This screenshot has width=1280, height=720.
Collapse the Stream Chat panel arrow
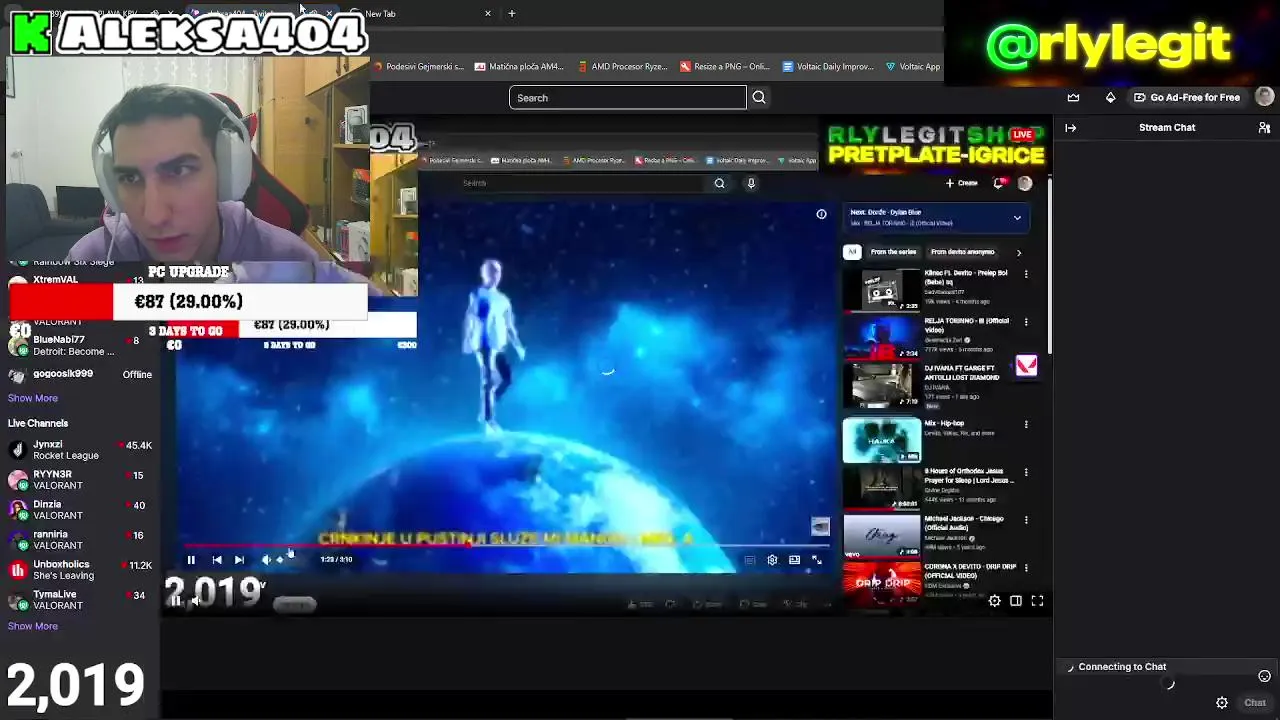pos(1070,128)
